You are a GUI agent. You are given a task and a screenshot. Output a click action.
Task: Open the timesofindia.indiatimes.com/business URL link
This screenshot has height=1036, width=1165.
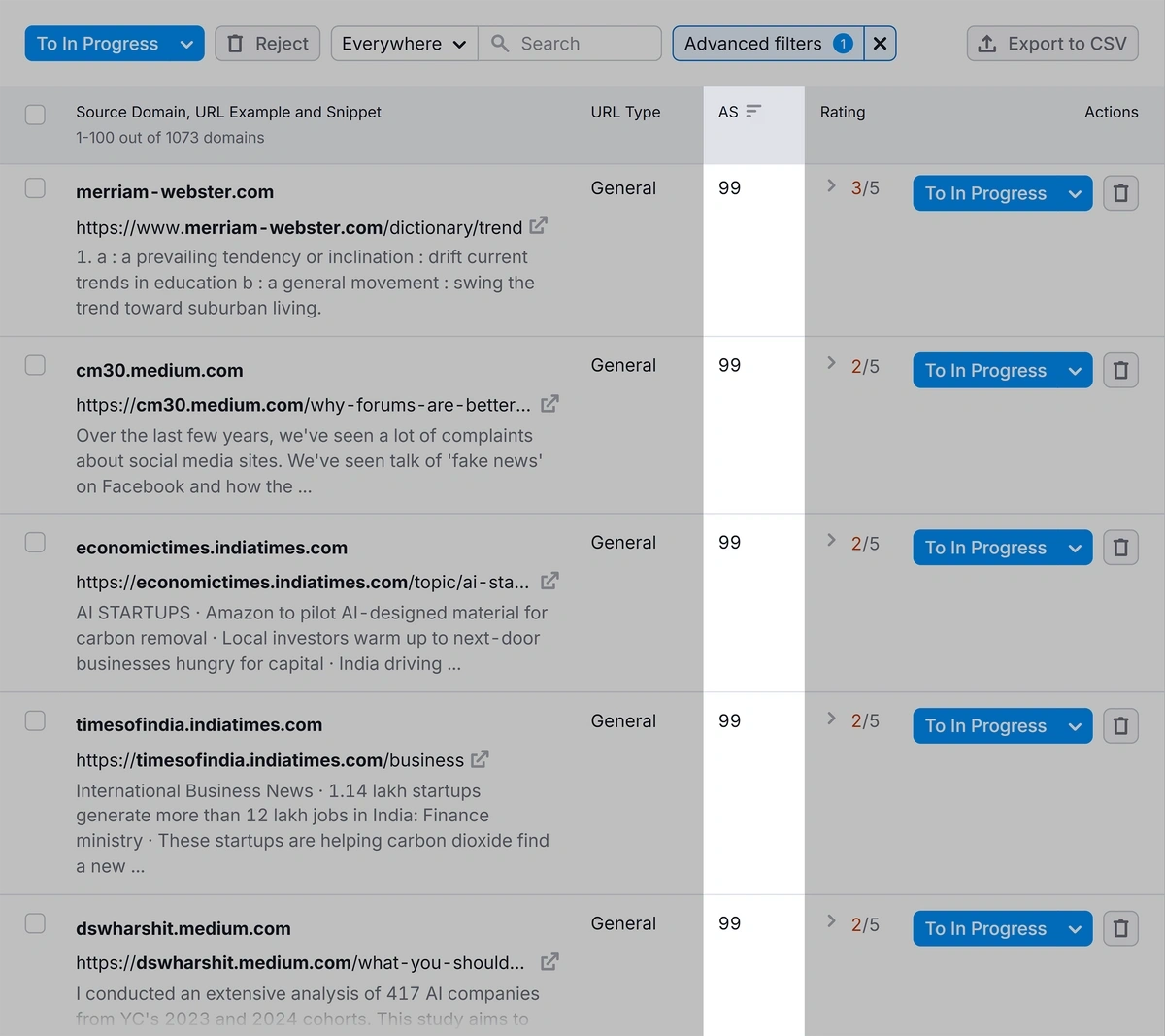coord(270,760)
